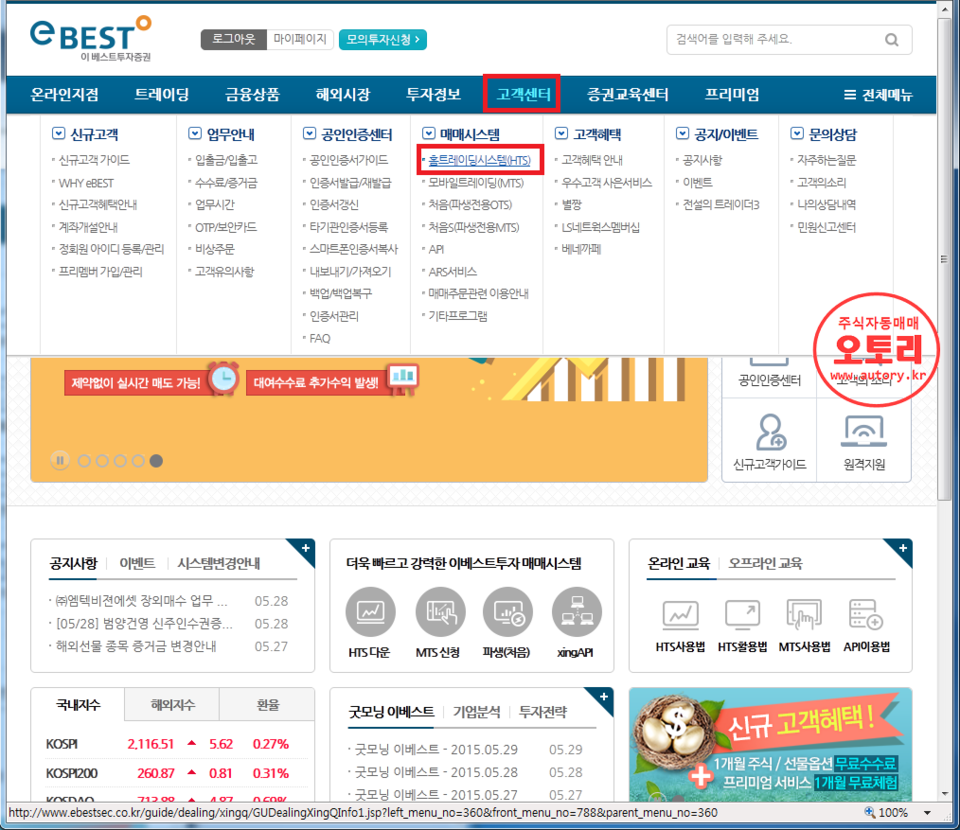The width and height of the screenshot is (960, 830).
Task: Open HTS활용법 education icon
Action: click(742, 615)
